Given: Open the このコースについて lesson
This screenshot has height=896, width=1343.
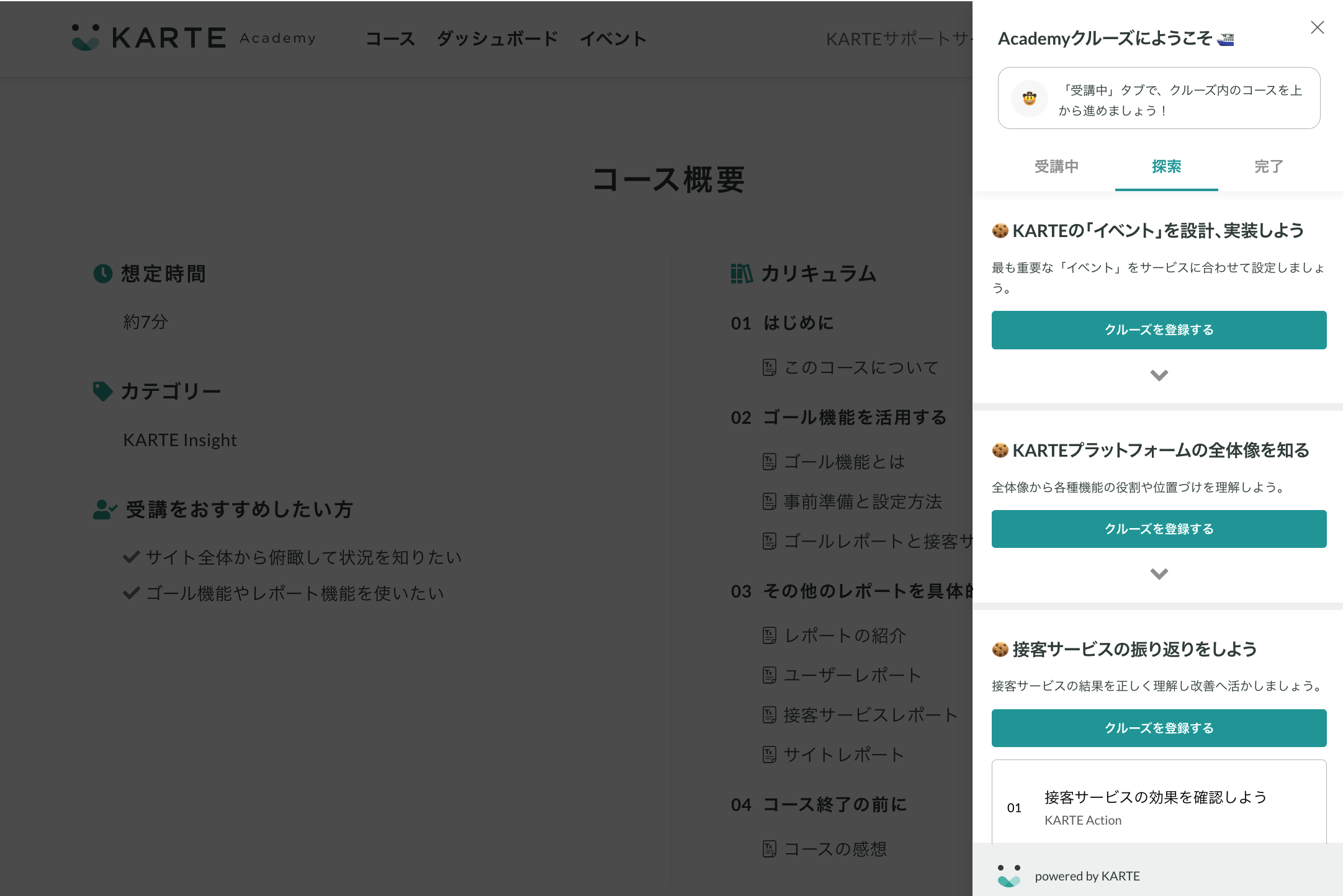Looking at the screenshot, I should (861, 367).
